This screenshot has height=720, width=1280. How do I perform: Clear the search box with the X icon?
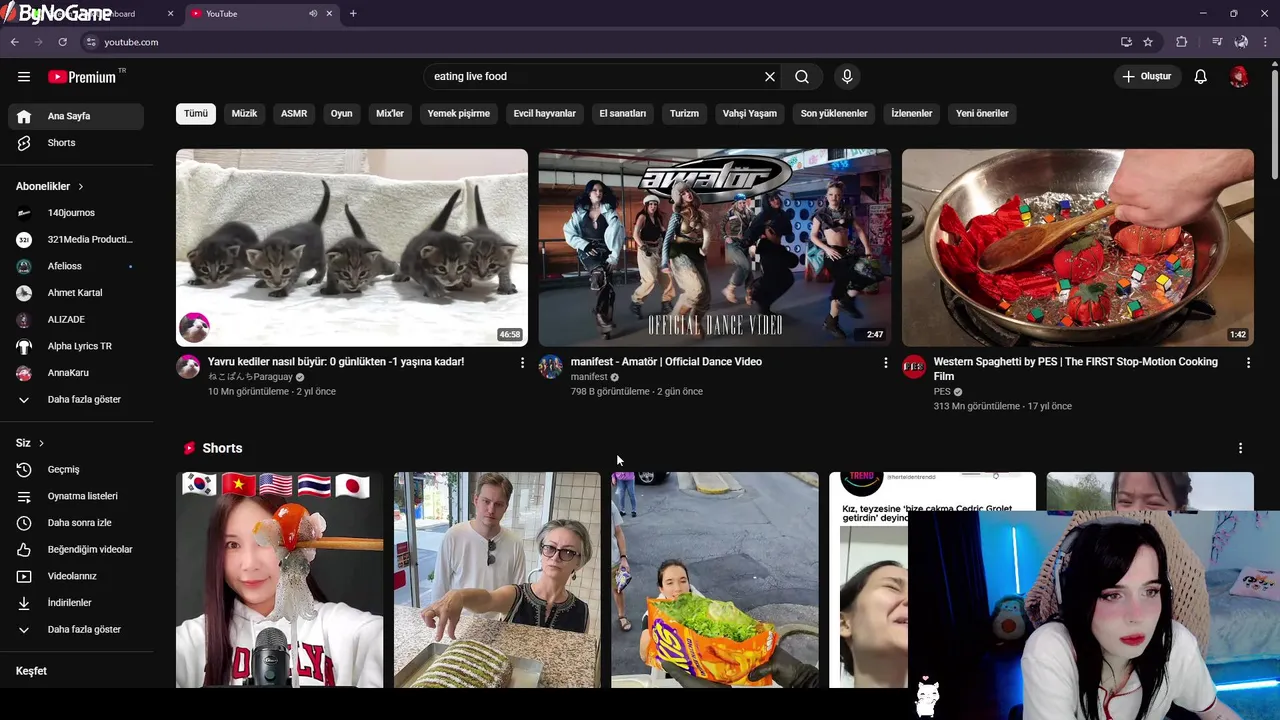tap(770, 77)
